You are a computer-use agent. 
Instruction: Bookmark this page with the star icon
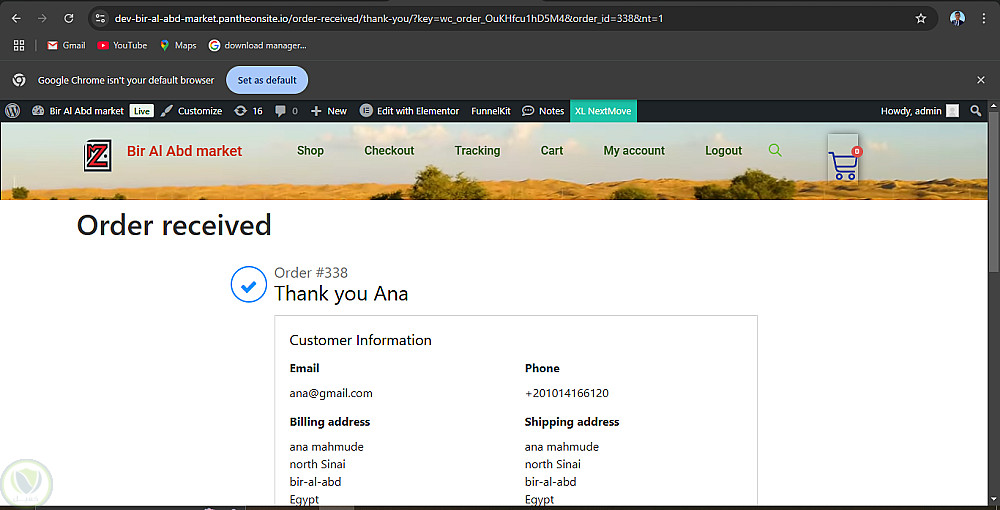tap(920, 18)
